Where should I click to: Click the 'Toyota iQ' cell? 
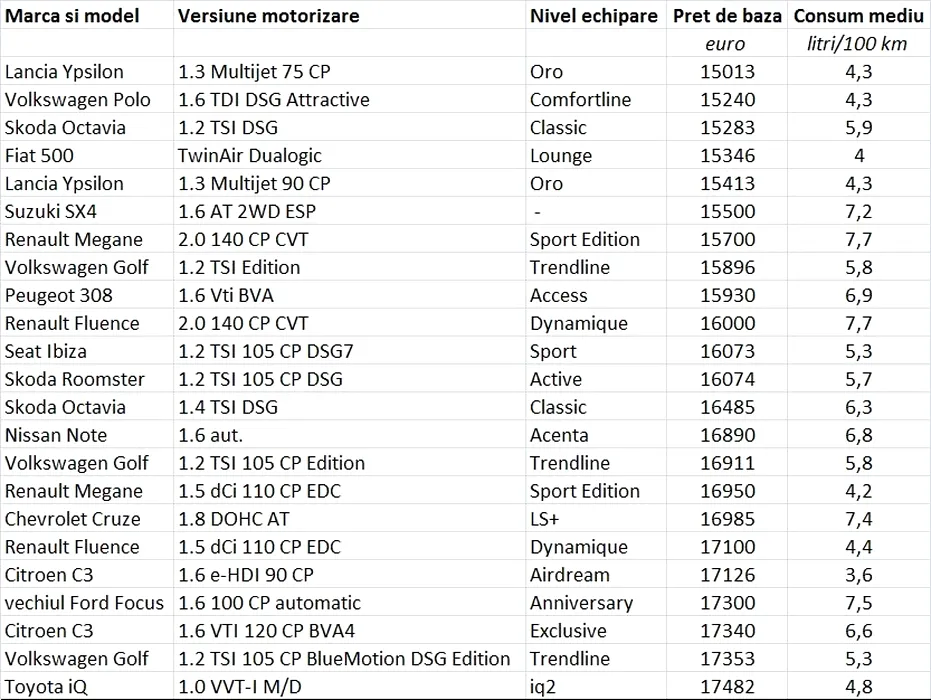click(x=87, y=686)
